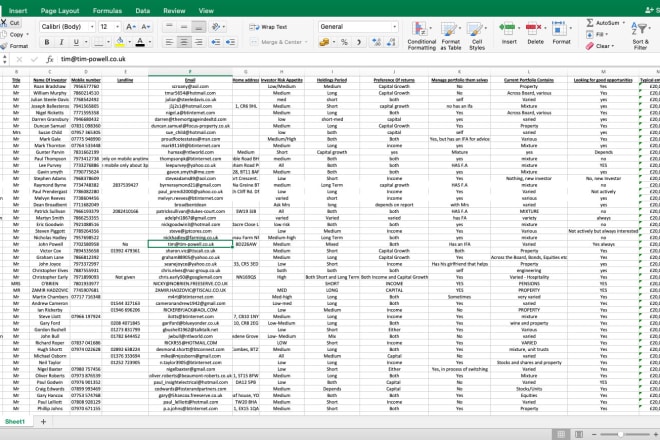This screenshot has width=660, height=440.
Task: Open the cell borders dropdown arrow
Action: click(x=108, y=42)
